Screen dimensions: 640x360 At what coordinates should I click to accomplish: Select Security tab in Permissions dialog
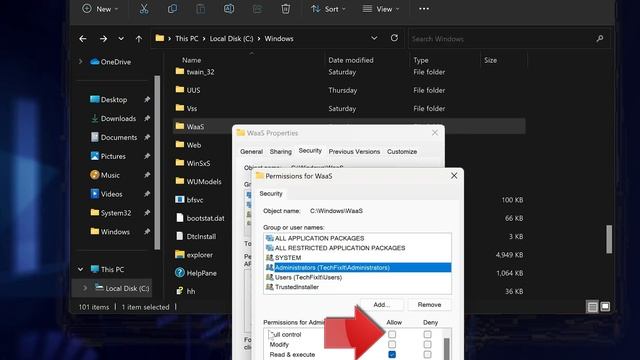[271, 193]
